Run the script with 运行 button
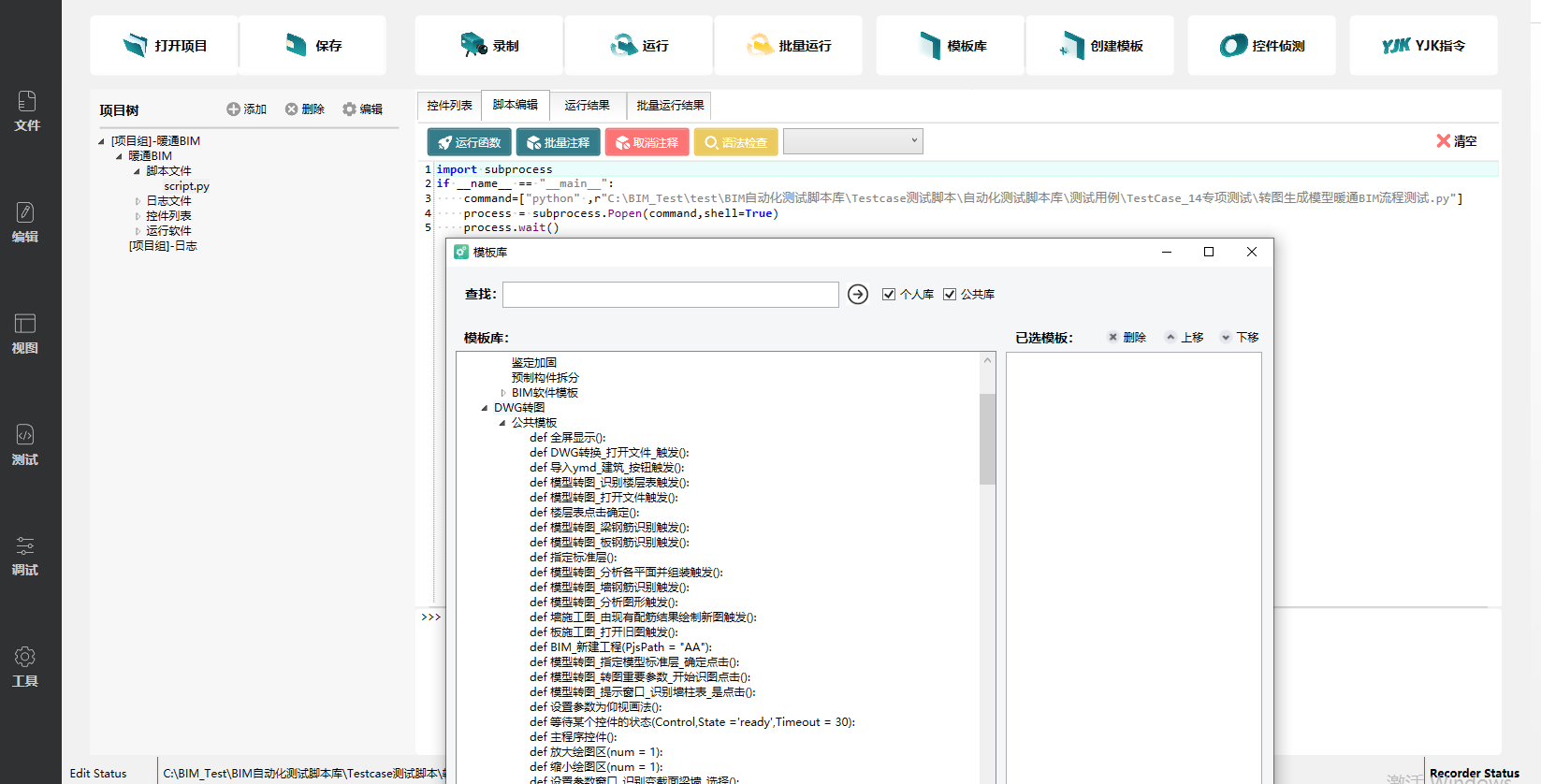The height and width of the screenshot is (784, 1541). (638, 45)
